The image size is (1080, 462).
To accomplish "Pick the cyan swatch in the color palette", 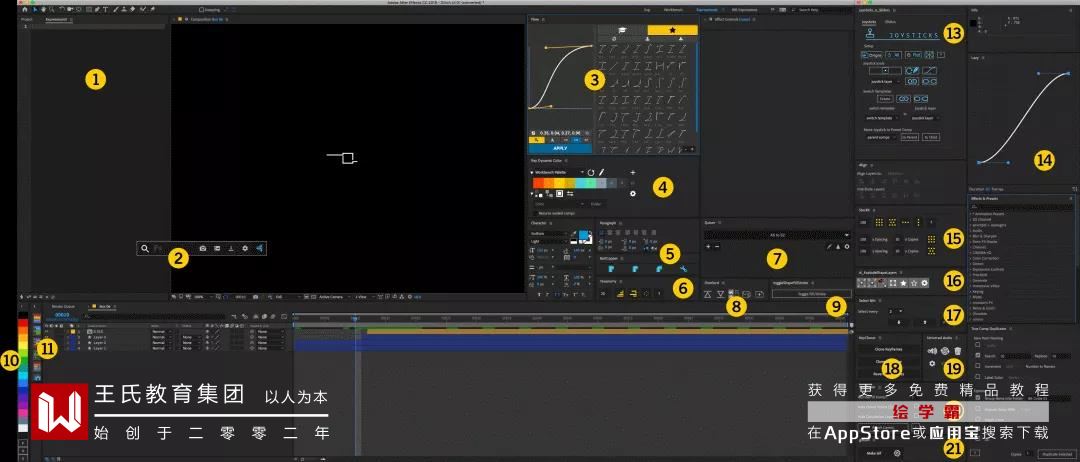I will click(x=580, y=183).
